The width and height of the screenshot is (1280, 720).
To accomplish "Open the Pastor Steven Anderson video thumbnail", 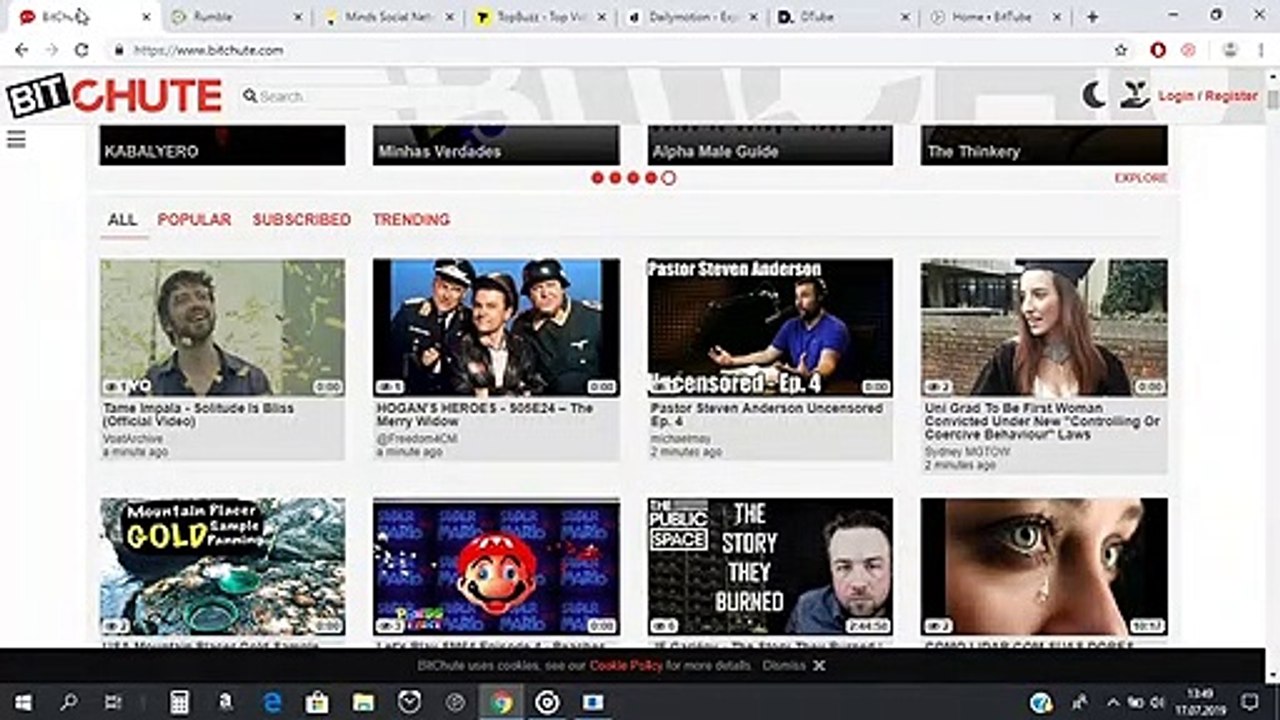I will 770,328.
